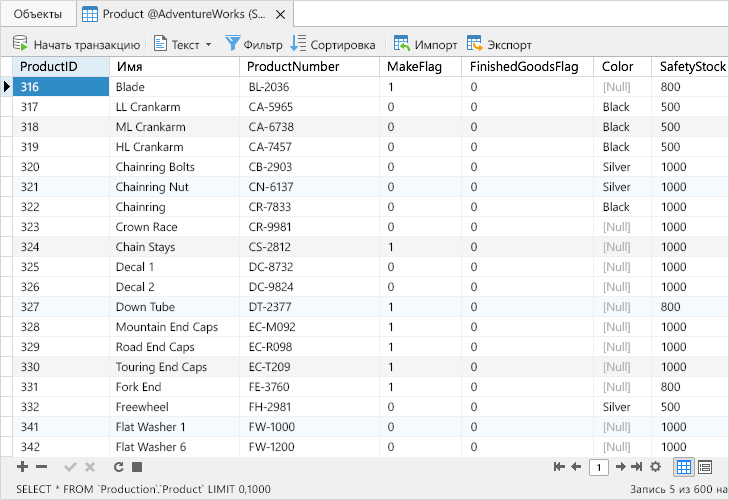Discard changes with the X icon

(90, 467)
